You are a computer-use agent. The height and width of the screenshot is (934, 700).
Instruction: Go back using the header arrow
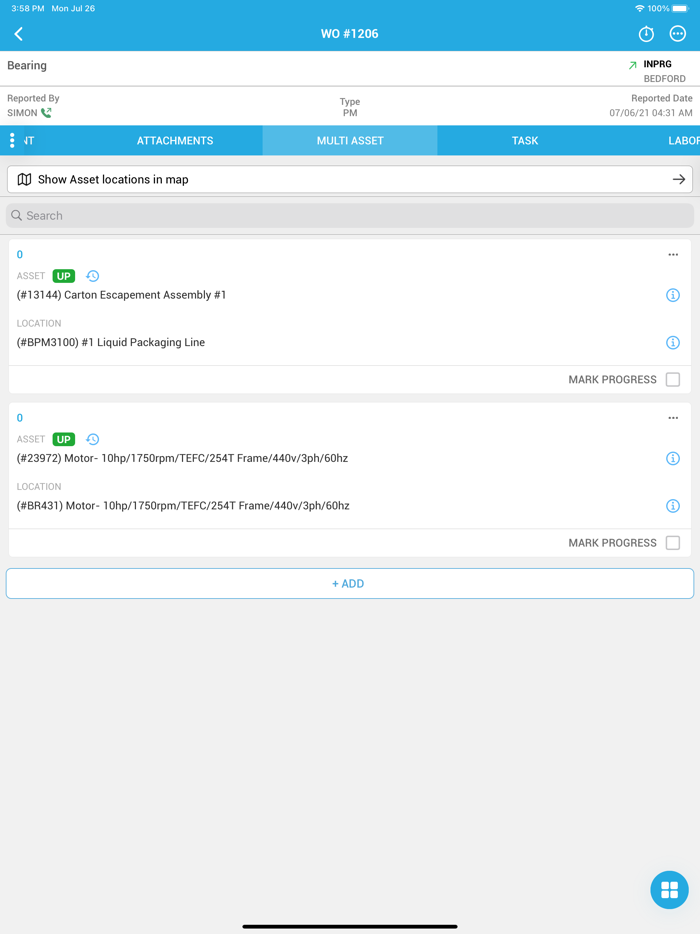point(18,34)
